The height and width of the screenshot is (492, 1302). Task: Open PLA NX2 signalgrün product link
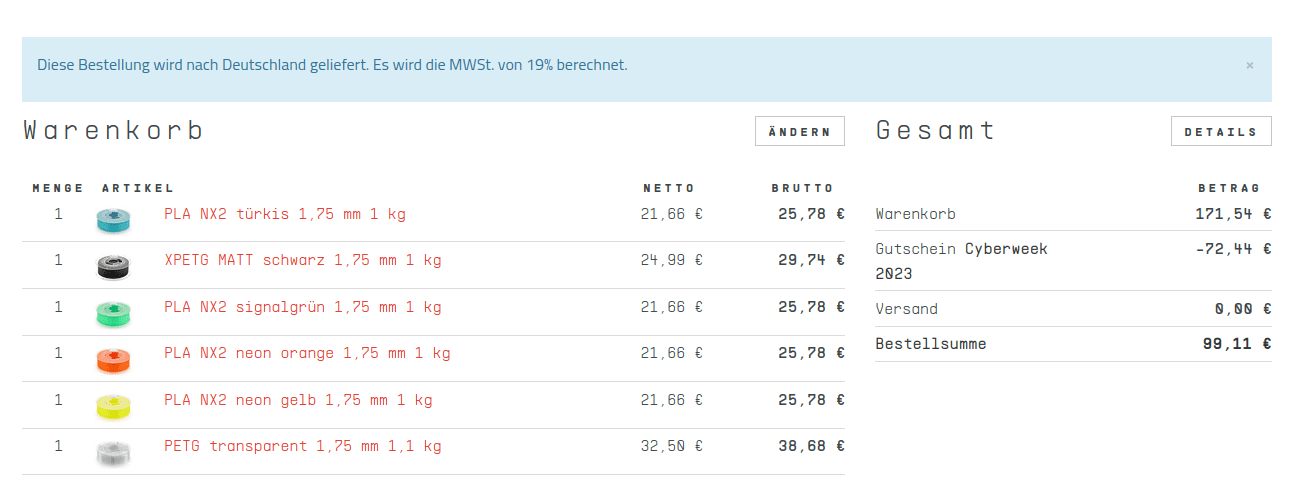[303, 307]
